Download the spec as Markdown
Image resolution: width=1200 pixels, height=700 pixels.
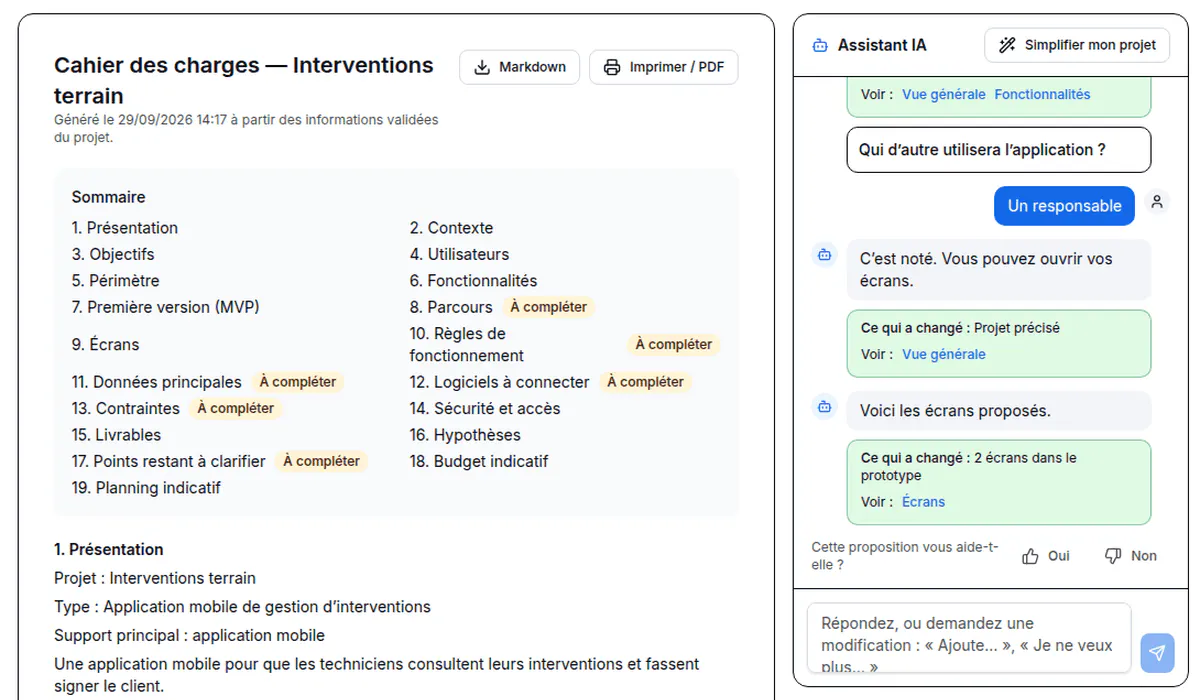(x=519, y=67)
